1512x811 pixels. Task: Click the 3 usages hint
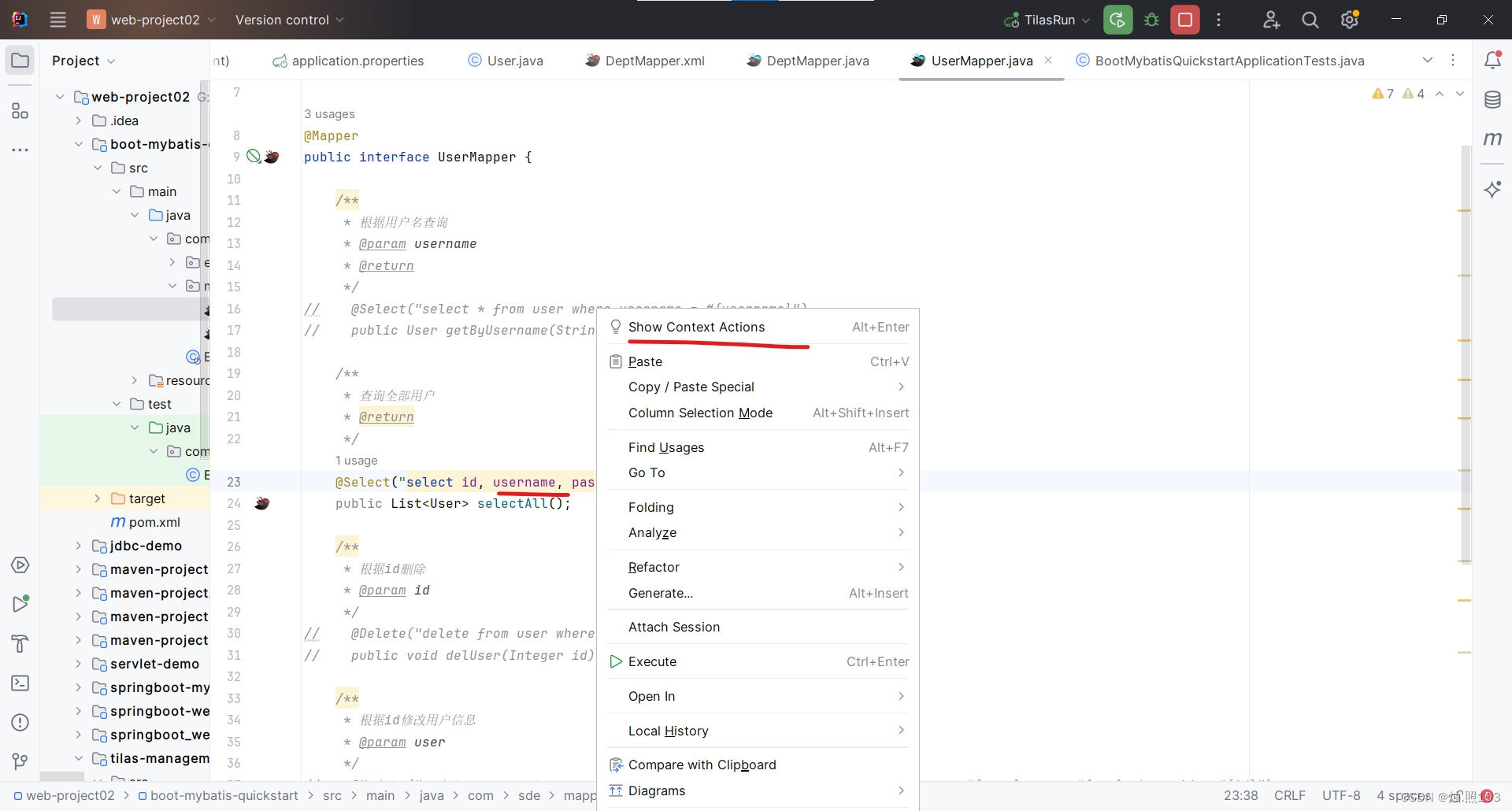click(x=329, y=114)
